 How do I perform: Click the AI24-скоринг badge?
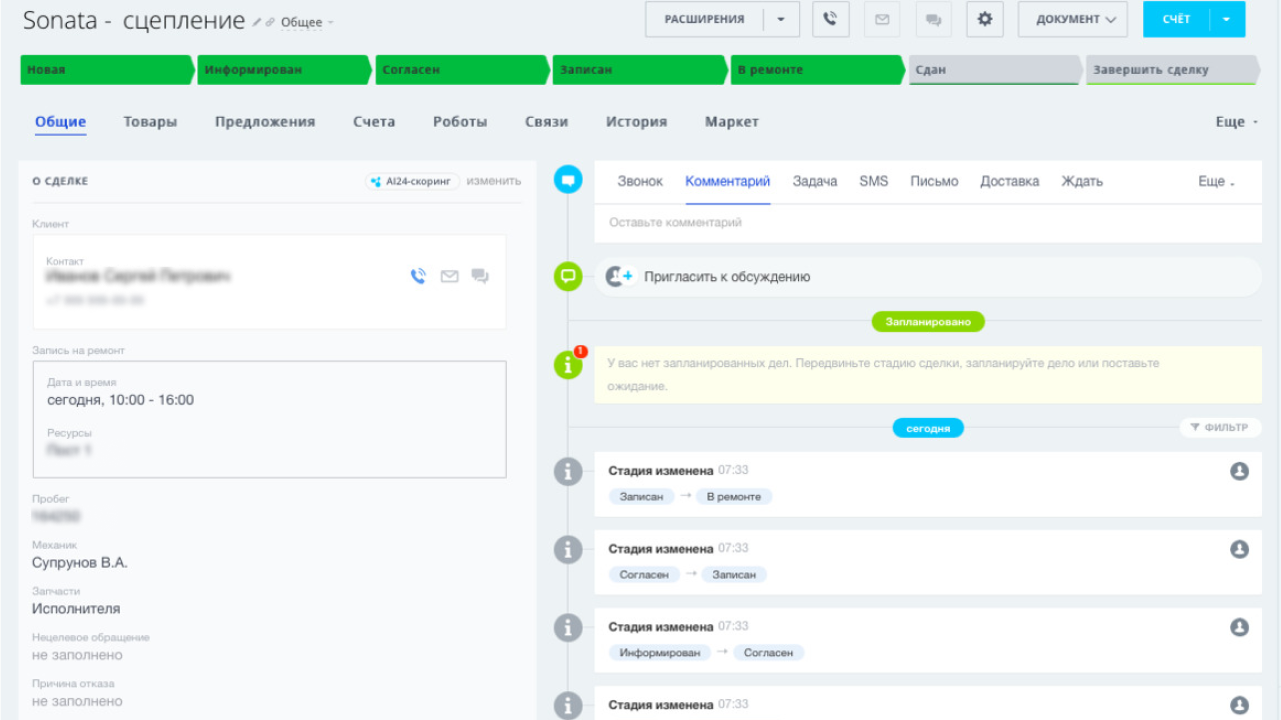click(412, 181)
